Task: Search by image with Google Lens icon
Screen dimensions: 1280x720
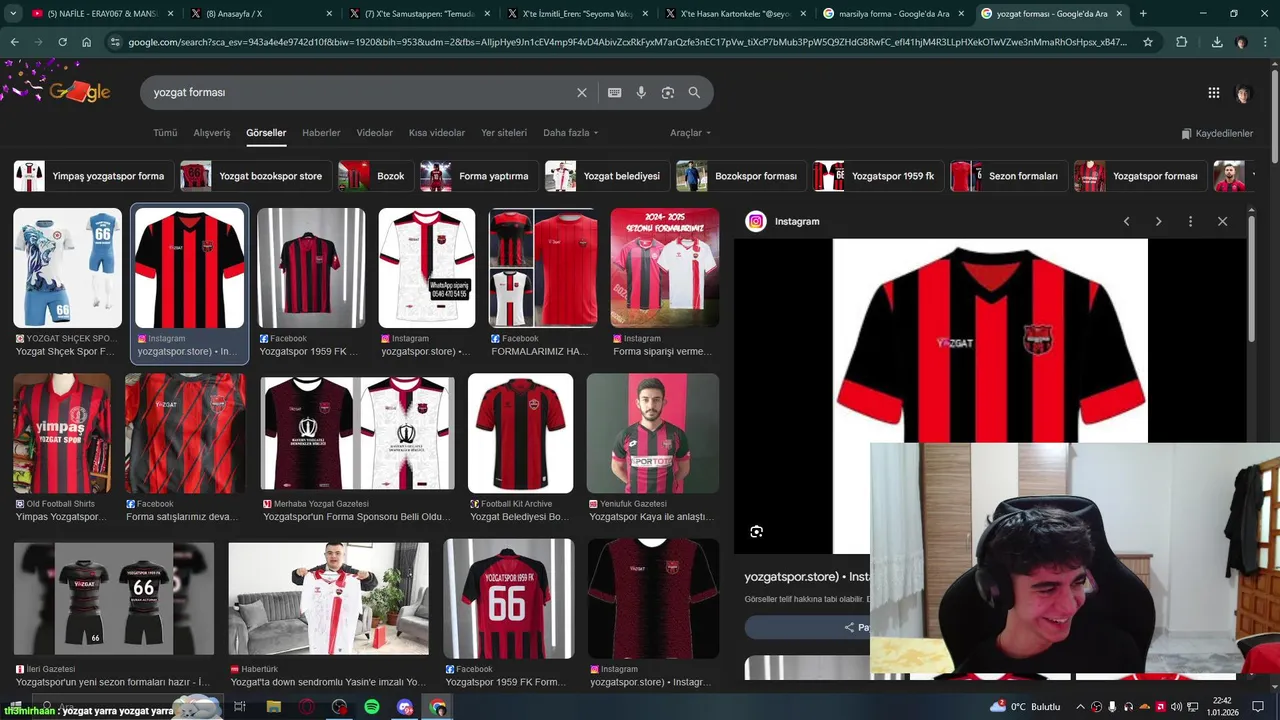Action: pyautogui.click(x=668, y=92)
